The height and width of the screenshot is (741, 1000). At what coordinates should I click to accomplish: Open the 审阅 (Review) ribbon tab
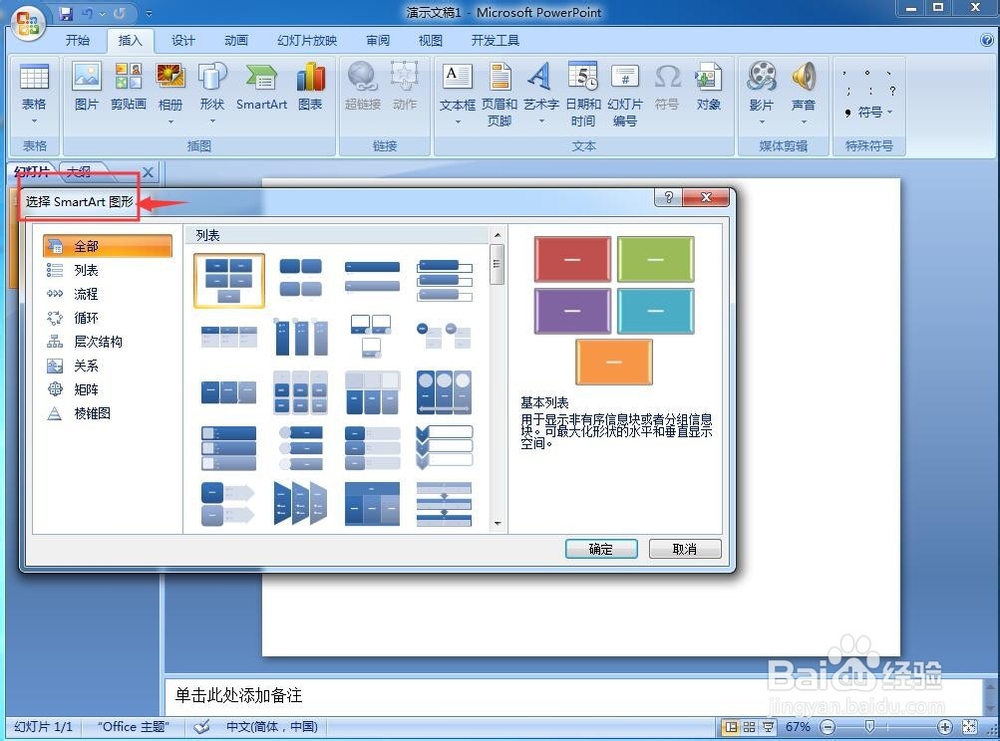coord(378,41)
